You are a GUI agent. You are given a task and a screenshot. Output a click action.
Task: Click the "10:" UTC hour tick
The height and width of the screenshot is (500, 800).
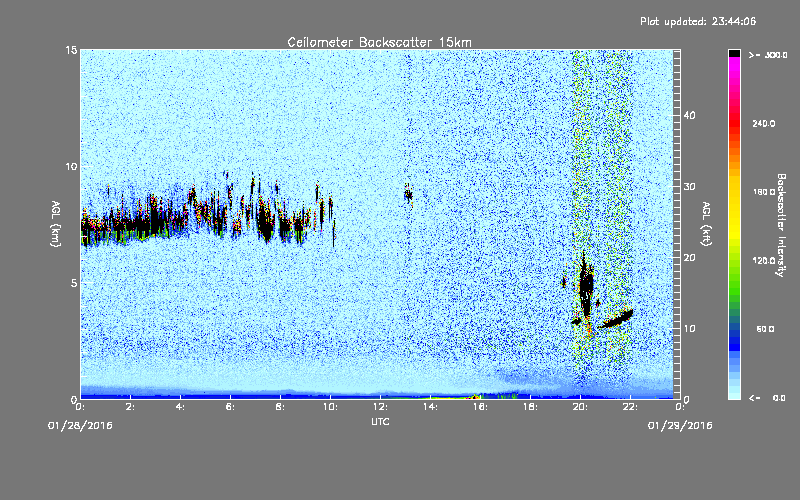tap(331, 407)
